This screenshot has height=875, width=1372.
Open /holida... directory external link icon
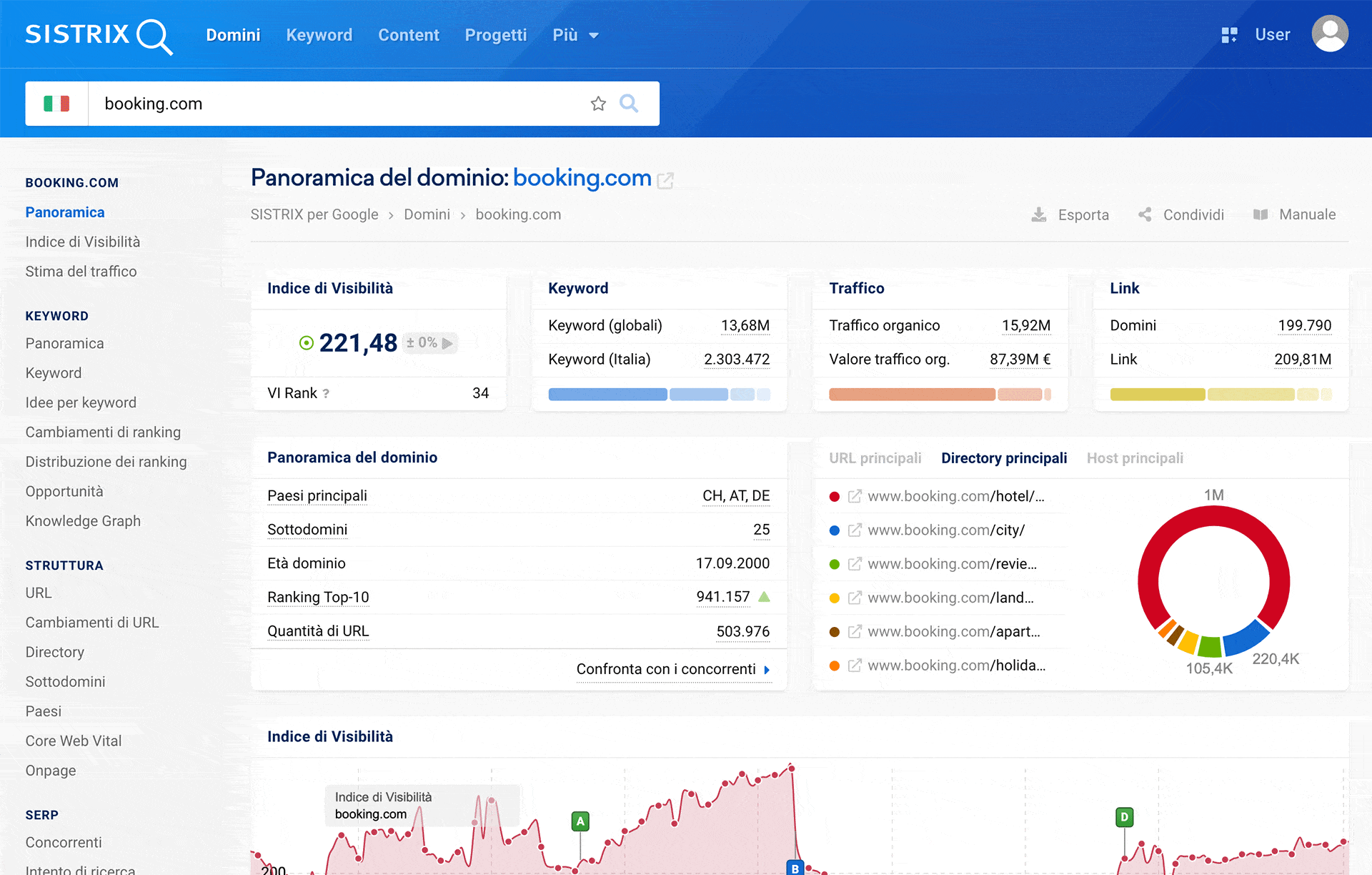(x=855, y=666)
